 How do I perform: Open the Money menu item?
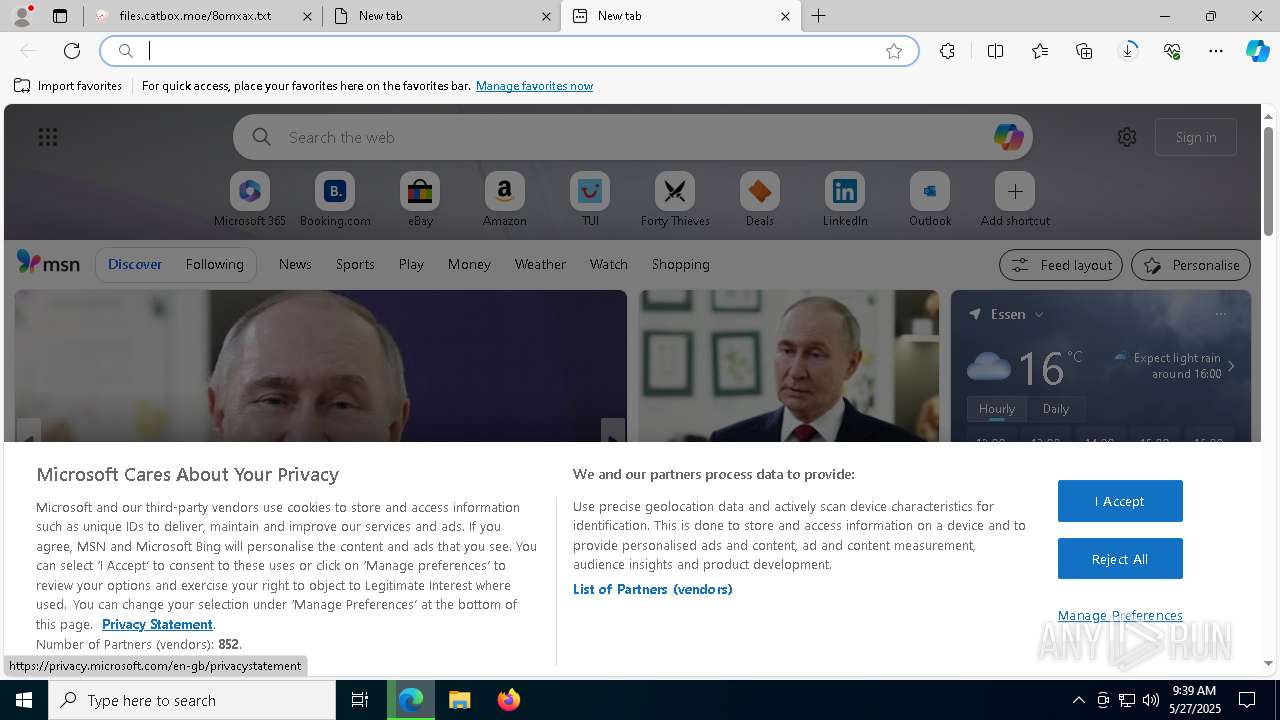point(469,264)
